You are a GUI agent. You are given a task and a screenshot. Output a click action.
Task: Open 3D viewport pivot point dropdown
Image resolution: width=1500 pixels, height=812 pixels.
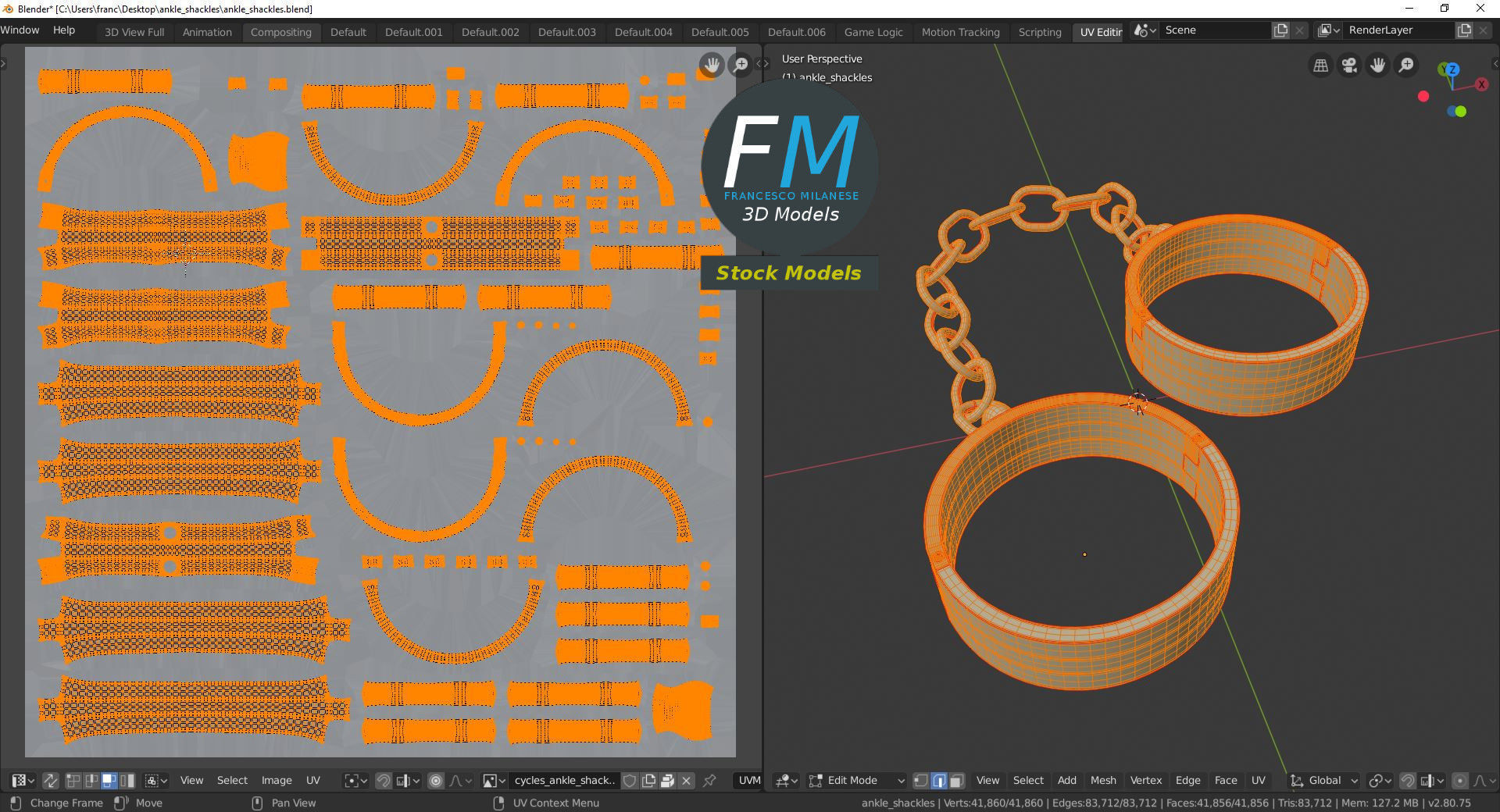1380,780
